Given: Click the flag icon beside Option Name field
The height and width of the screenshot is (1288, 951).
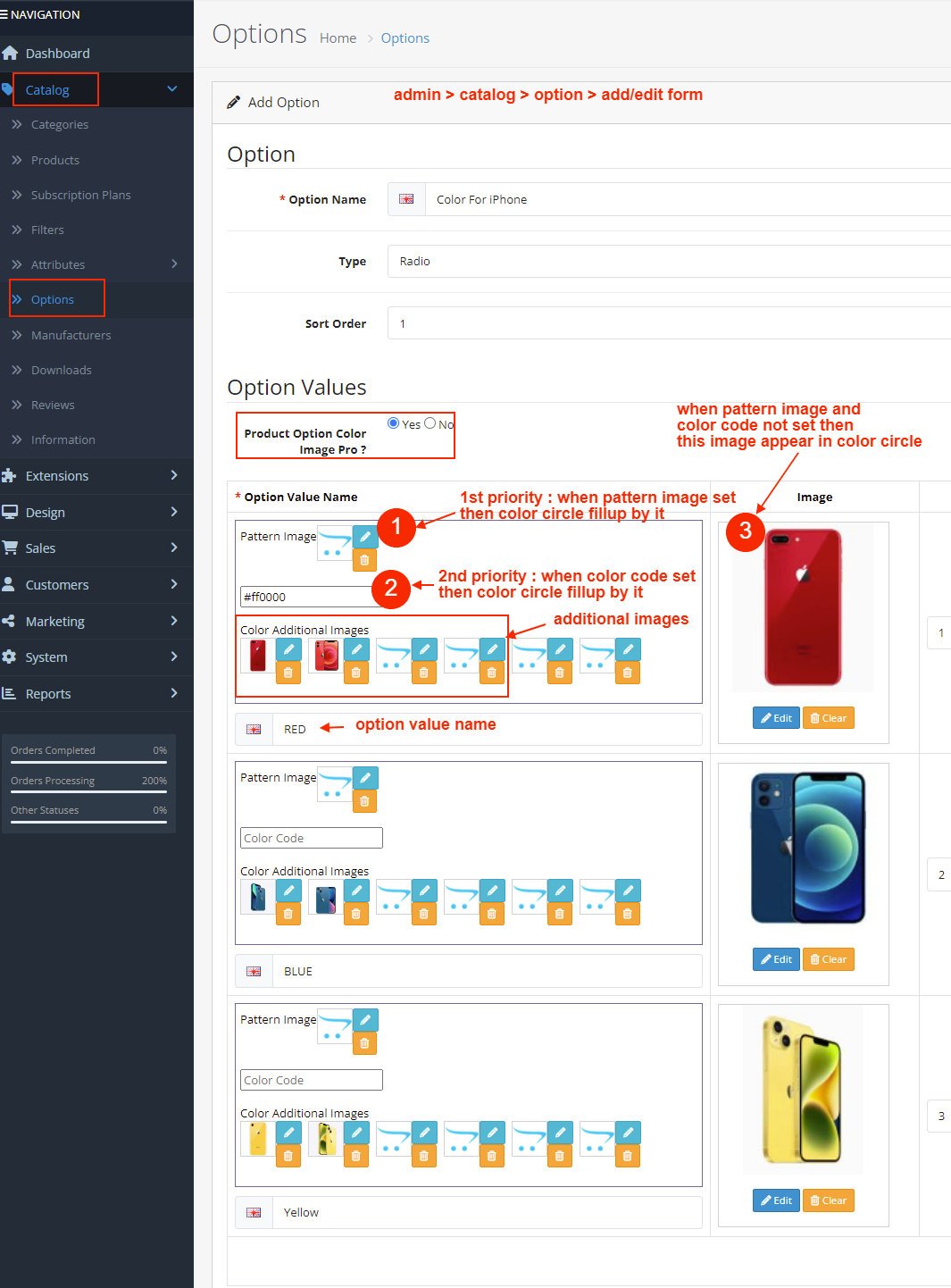Looking at the screenshot, I should pyautogui.click(x=406, y=199).
